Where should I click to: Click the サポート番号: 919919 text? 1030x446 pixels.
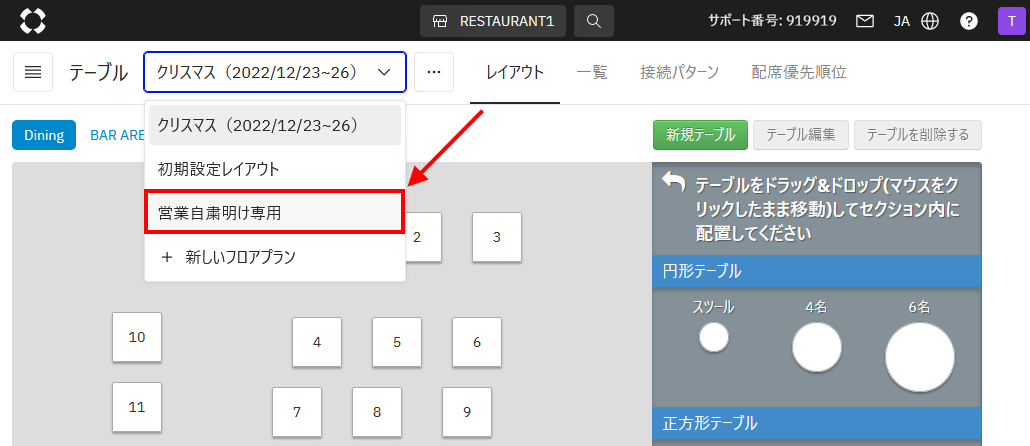(x=772, y=21)
